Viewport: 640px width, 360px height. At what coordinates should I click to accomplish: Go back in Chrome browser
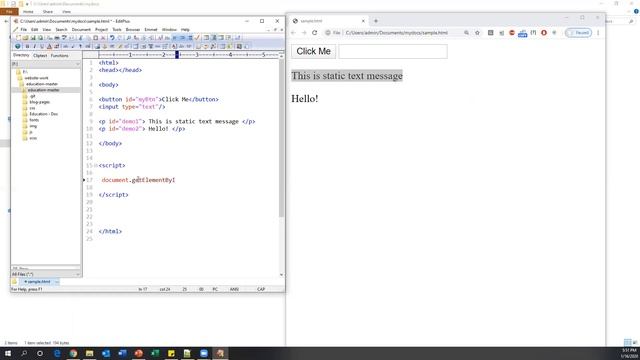pos(293,33)
